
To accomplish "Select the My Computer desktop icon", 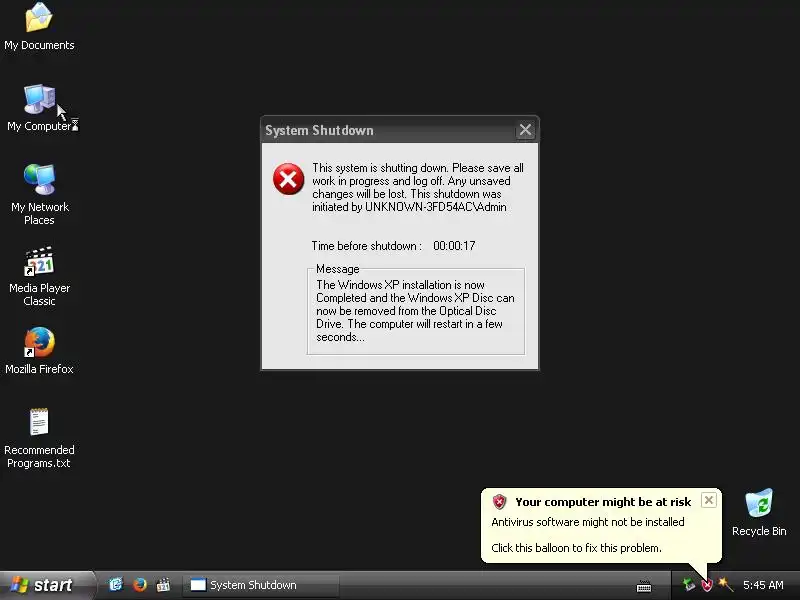I will [x=39, y=108].
